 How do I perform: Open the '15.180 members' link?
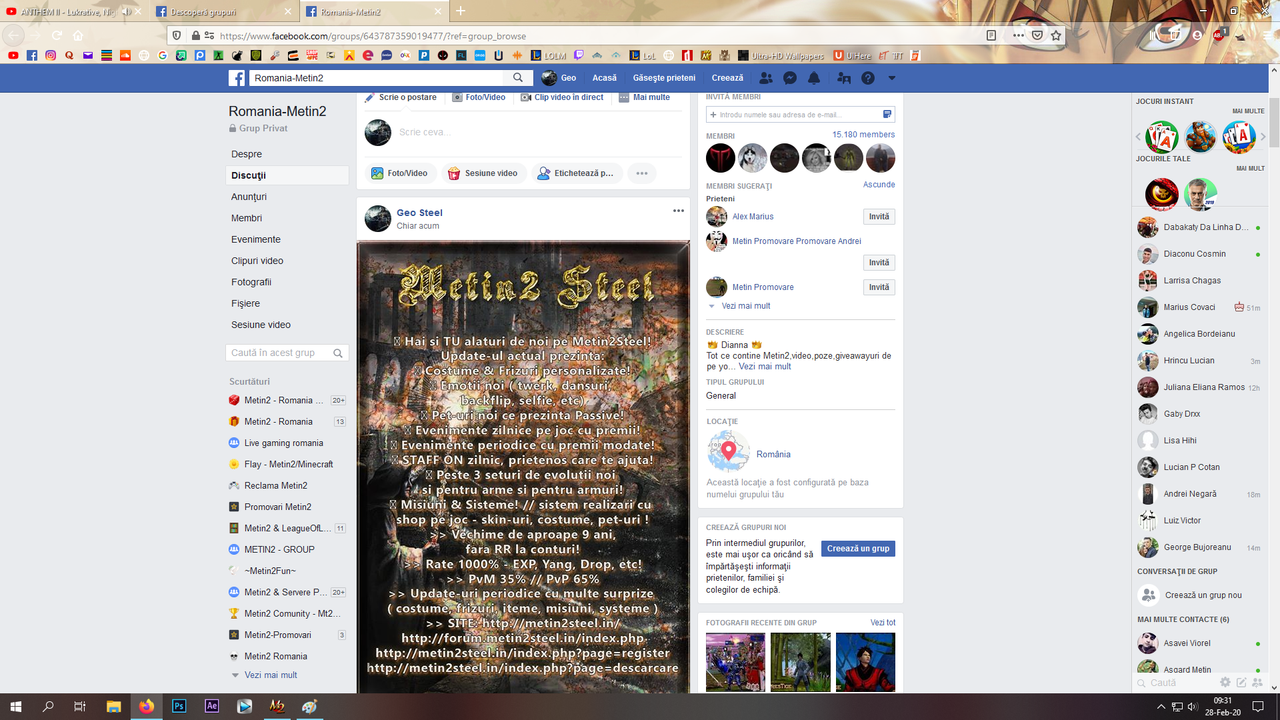coord(864,135)
